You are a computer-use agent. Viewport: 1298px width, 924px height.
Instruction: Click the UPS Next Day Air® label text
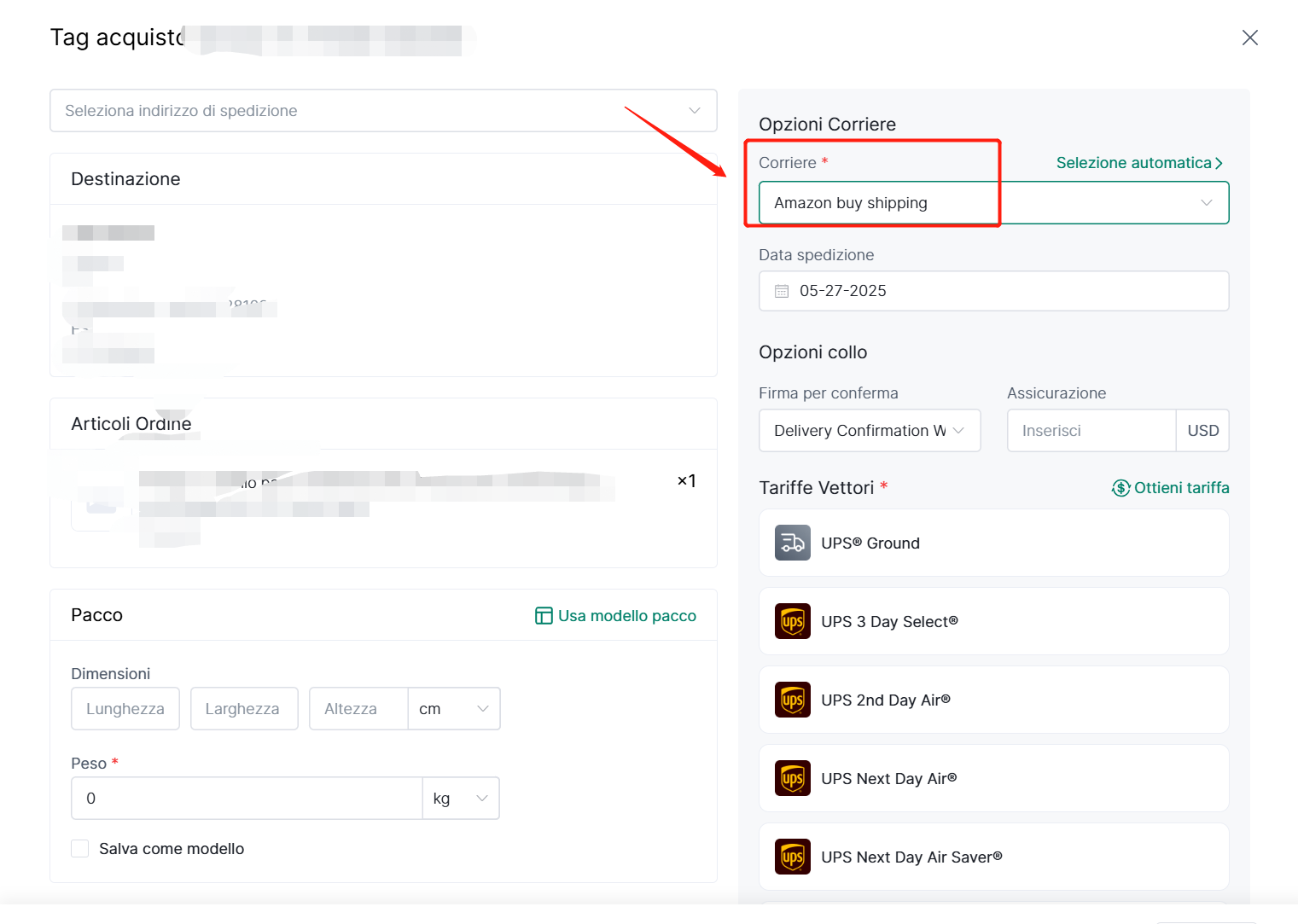point(888,779)
